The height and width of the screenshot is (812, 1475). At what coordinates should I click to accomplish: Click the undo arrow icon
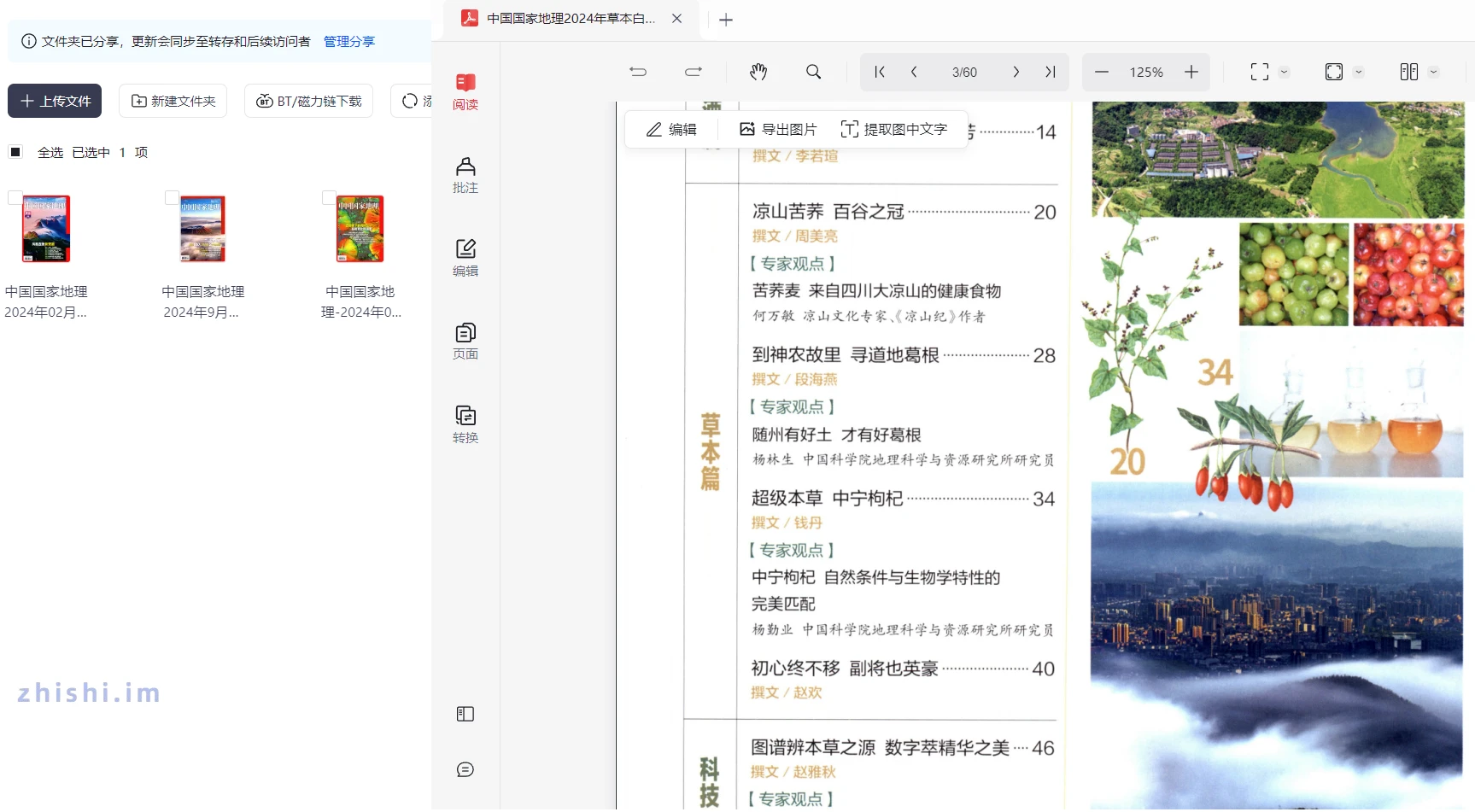point(638,72)
